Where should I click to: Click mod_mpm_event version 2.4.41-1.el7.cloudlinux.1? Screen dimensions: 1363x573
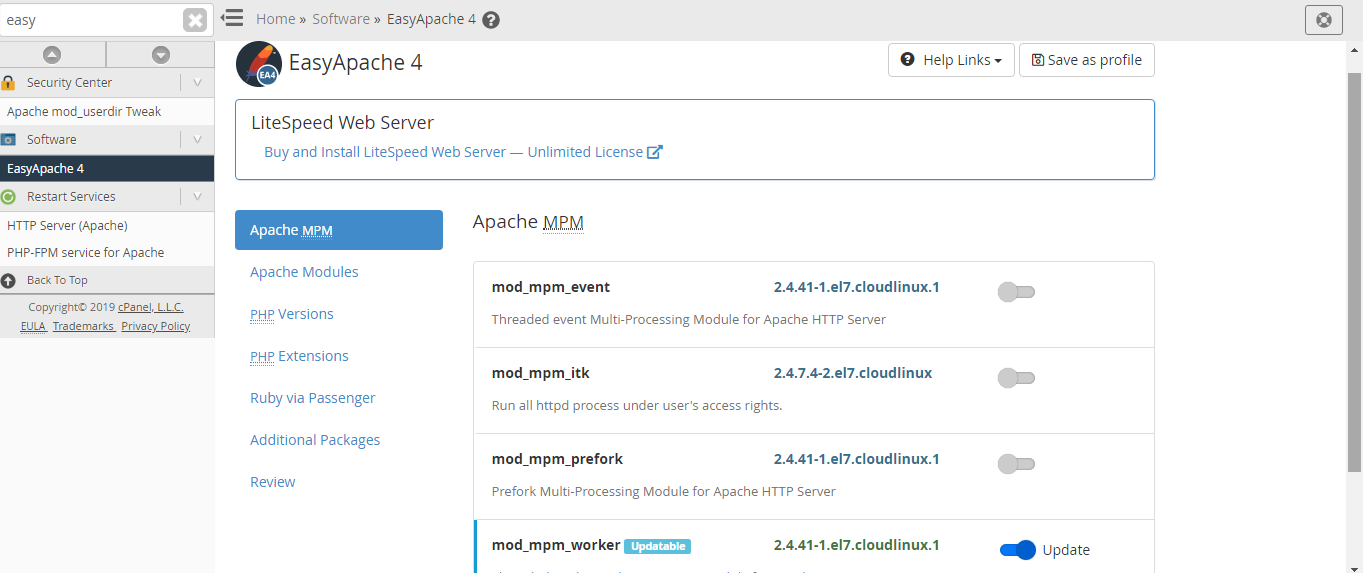(856, 287)
